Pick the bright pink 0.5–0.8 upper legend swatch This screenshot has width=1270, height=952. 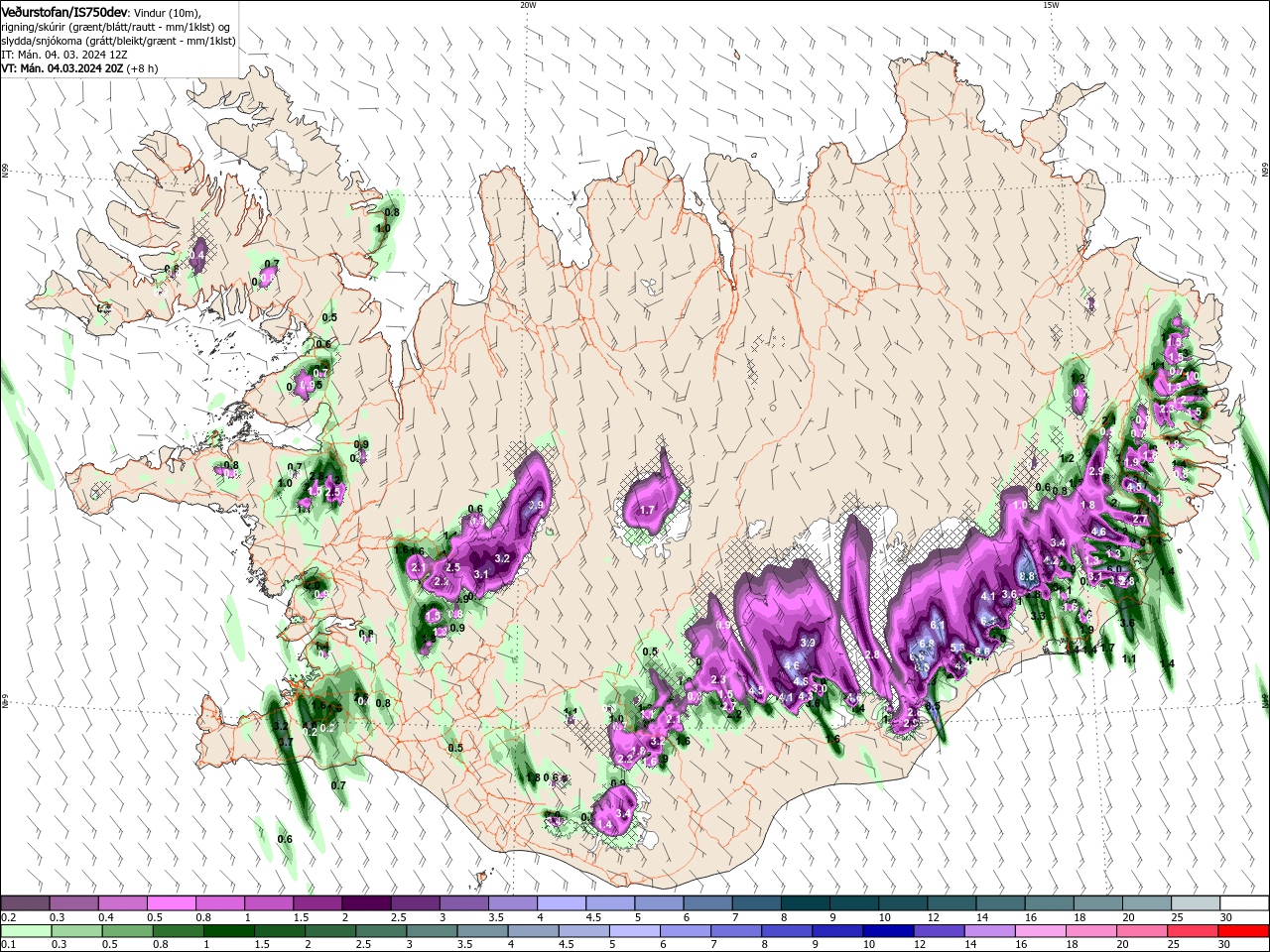171,903
